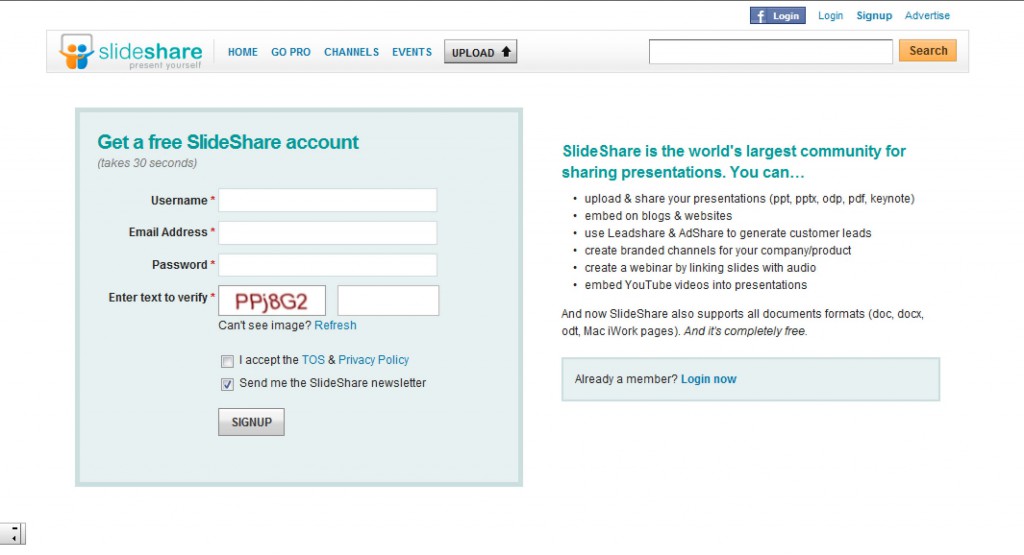Click the UPLOAD button
Viewport: 1024px width, 555px height.
coord(481,52)
